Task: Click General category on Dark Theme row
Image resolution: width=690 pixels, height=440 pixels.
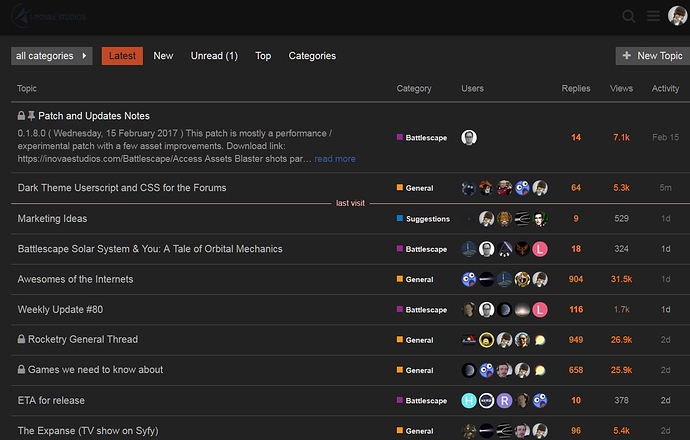Action: tap(415, 188)
